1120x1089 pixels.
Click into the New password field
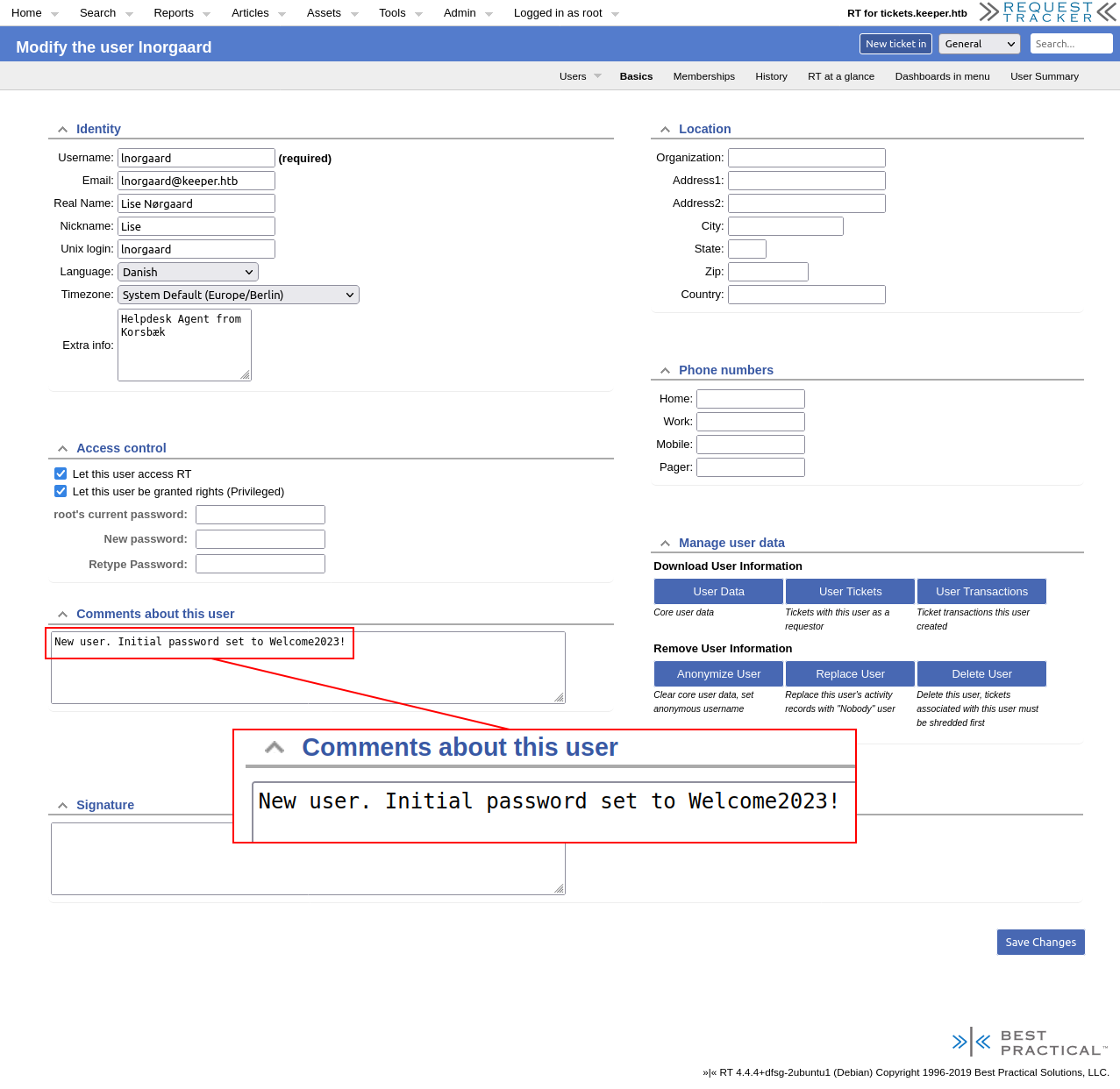click(260, 539)
